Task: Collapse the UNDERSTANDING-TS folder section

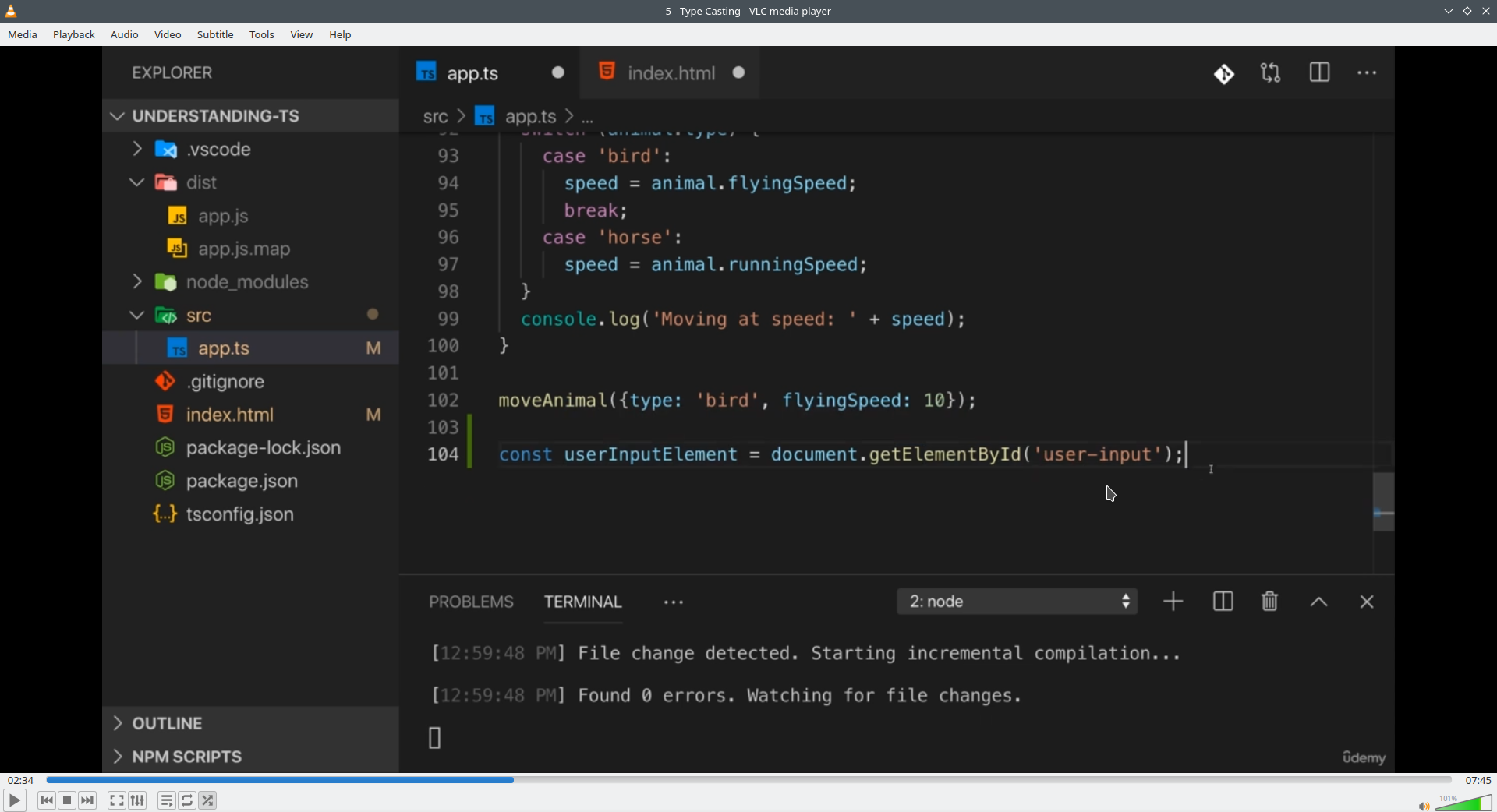Action: tap(250, 115)
